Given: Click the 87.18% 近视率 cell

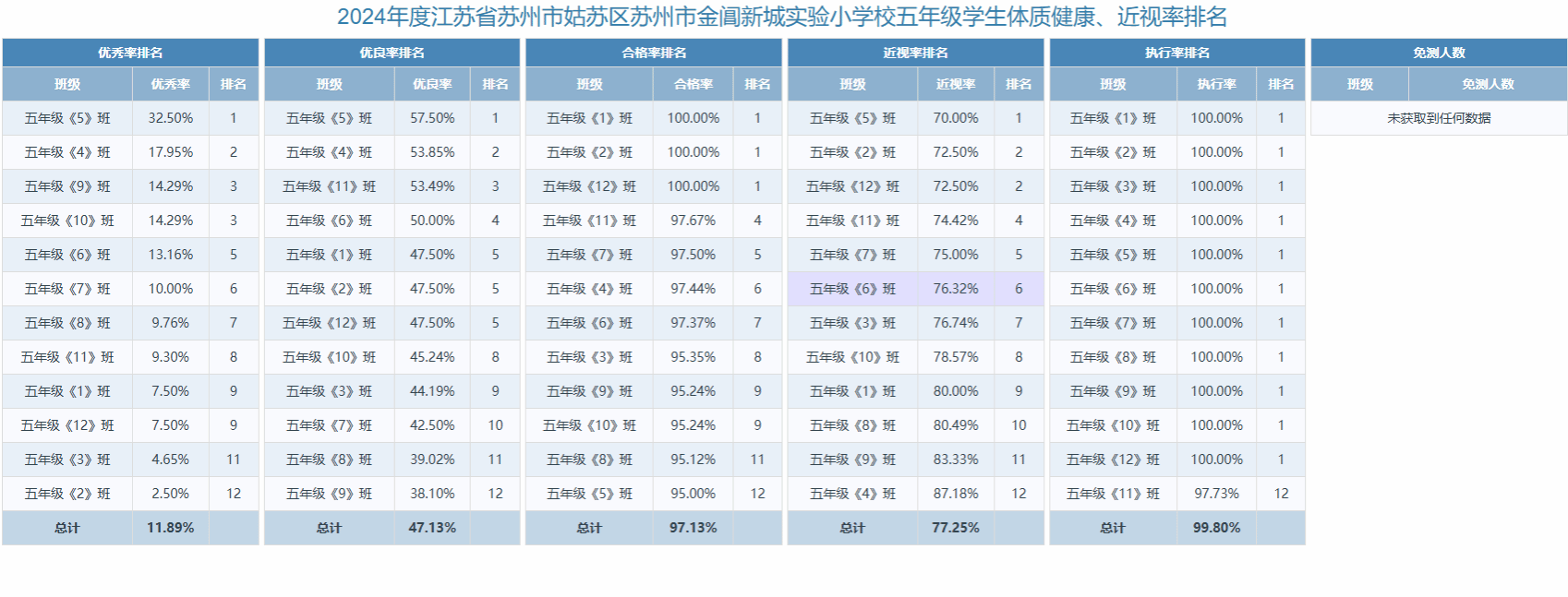Looking at the screenshot, I should [956, 494].
